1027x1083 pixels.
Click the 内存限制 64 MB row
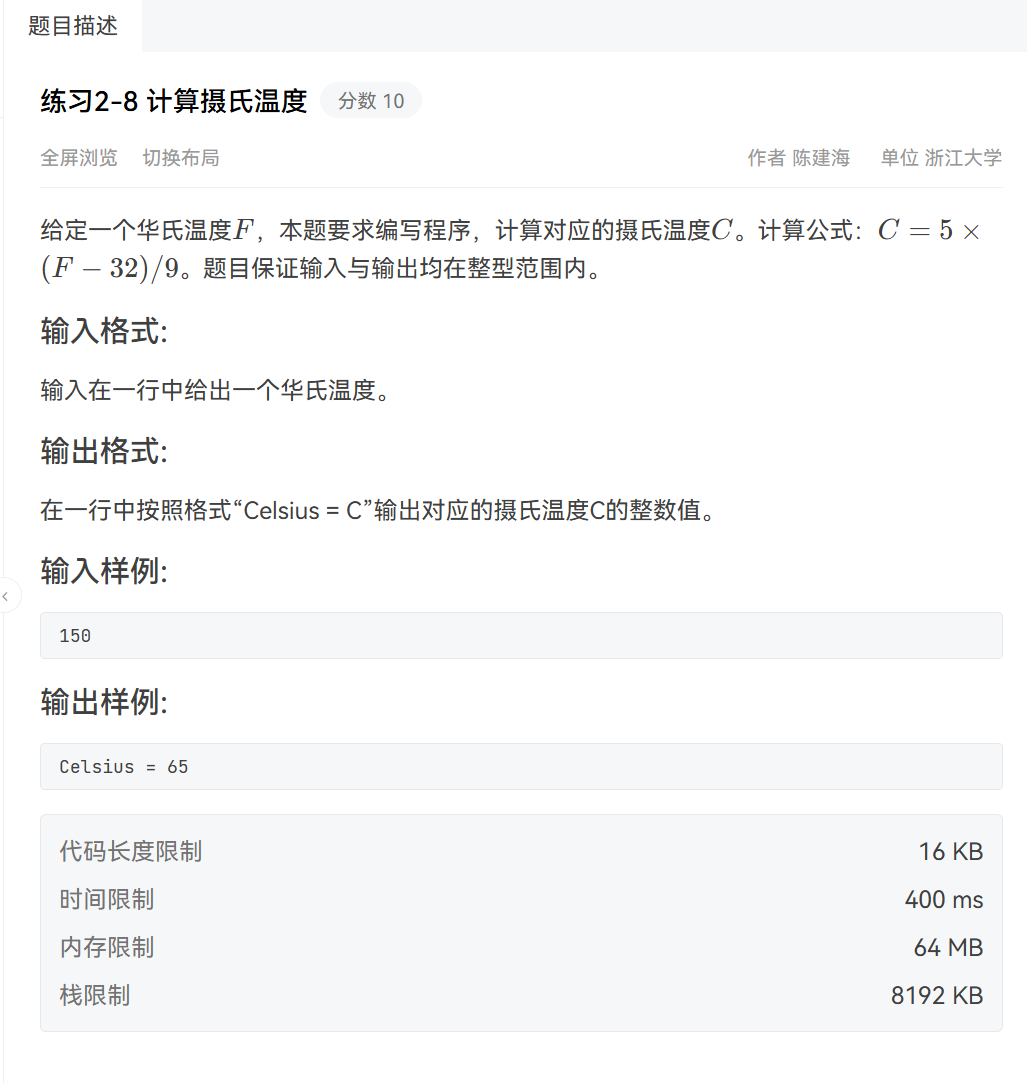106,947
